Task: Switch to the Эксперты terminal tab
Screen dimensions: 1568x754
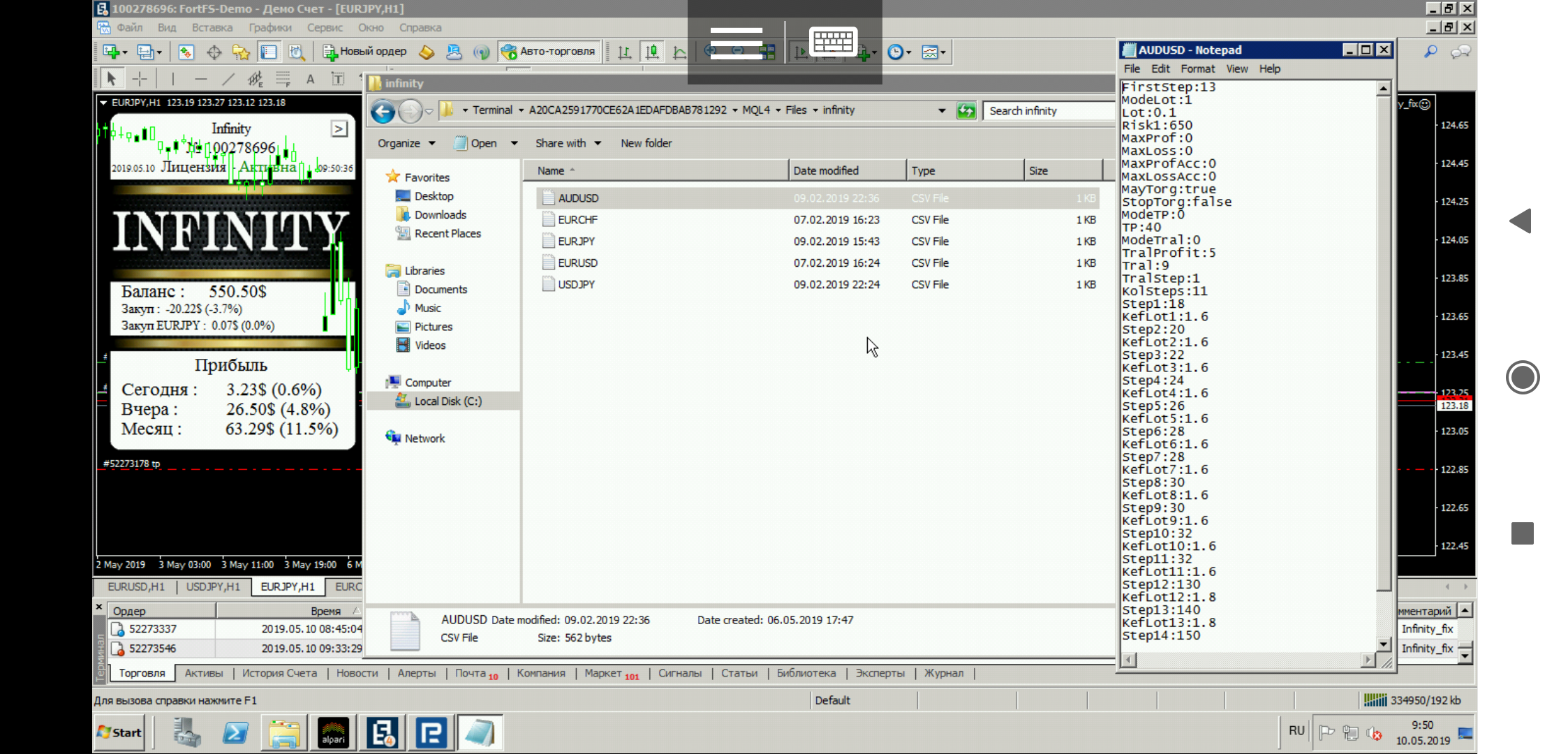Action: [x=880, y=673]
